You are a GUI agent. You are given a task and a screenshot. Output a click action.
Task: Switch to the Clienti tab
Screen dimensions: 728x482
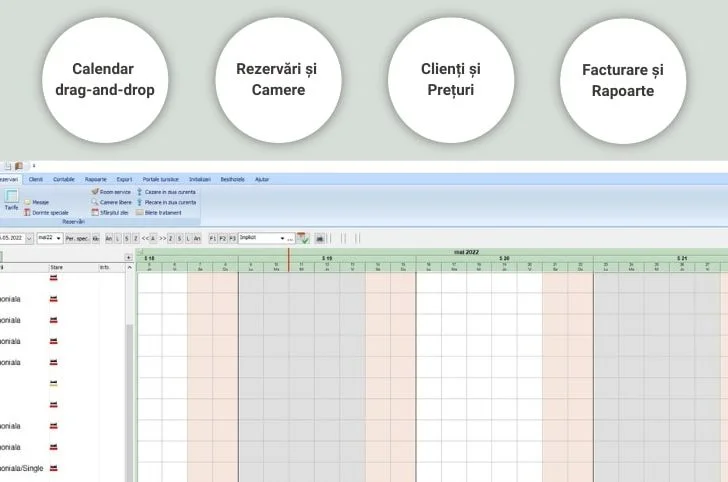[36, 179]
